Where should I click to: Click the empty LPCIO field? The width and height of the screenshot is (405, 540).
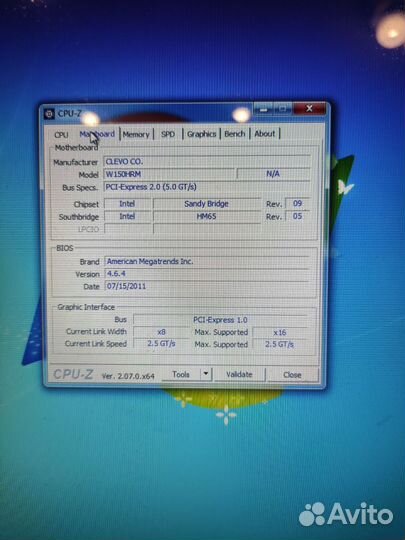127,229
